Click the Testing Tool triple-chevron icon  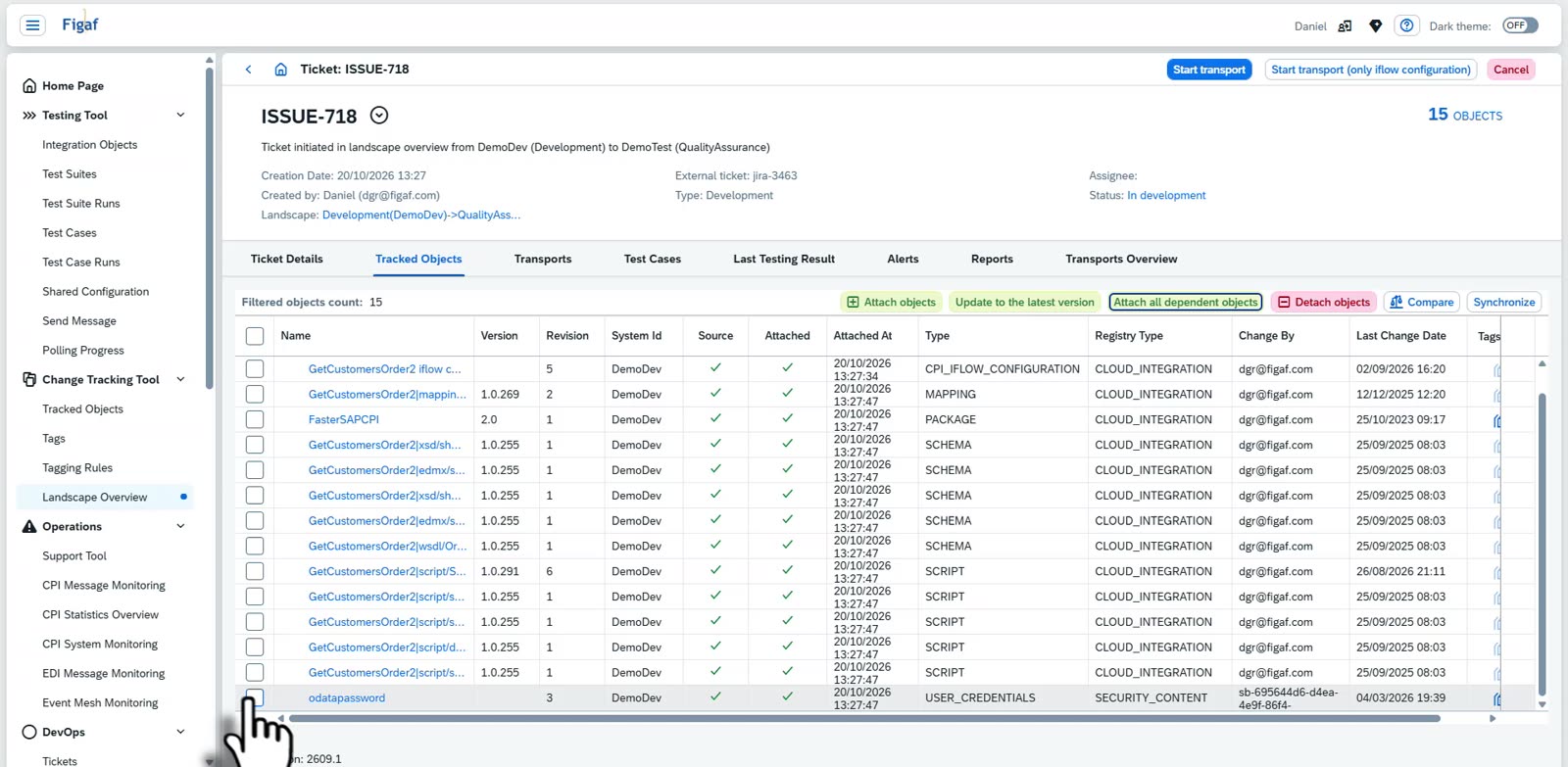pos(29,116)
